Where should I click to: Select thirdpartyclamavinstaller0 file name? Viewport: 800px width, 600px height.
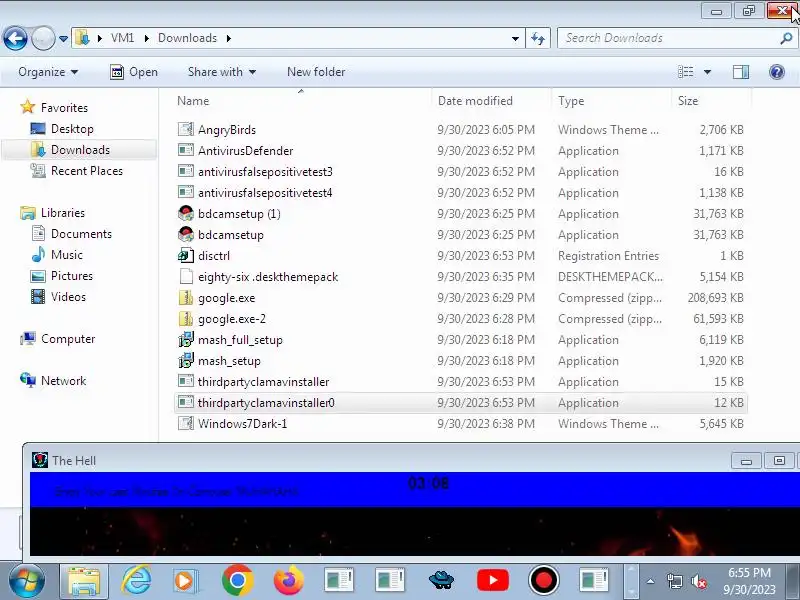click(x=266, y=403)
